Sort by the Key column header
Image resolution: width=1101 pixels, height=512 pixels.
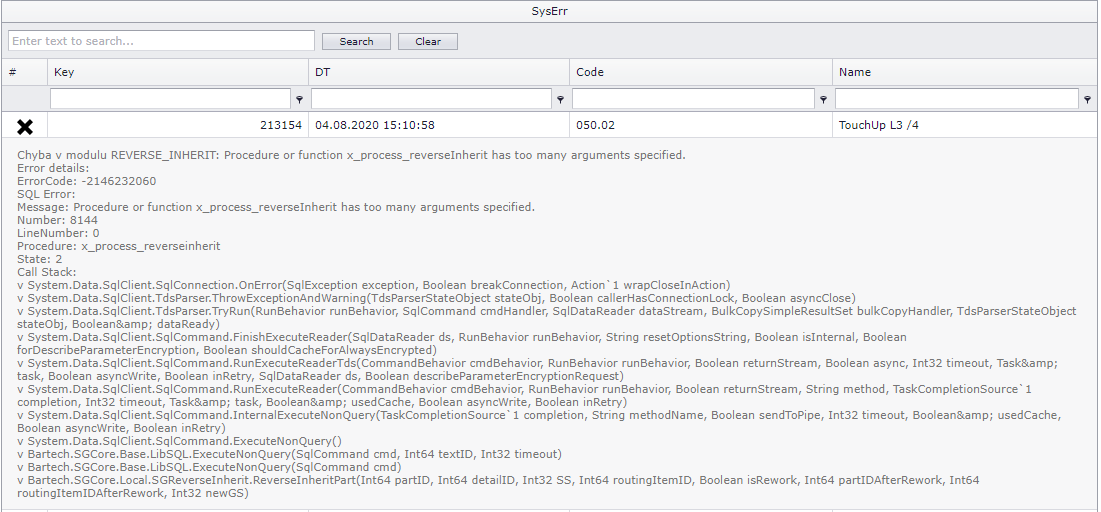(177, 72)
